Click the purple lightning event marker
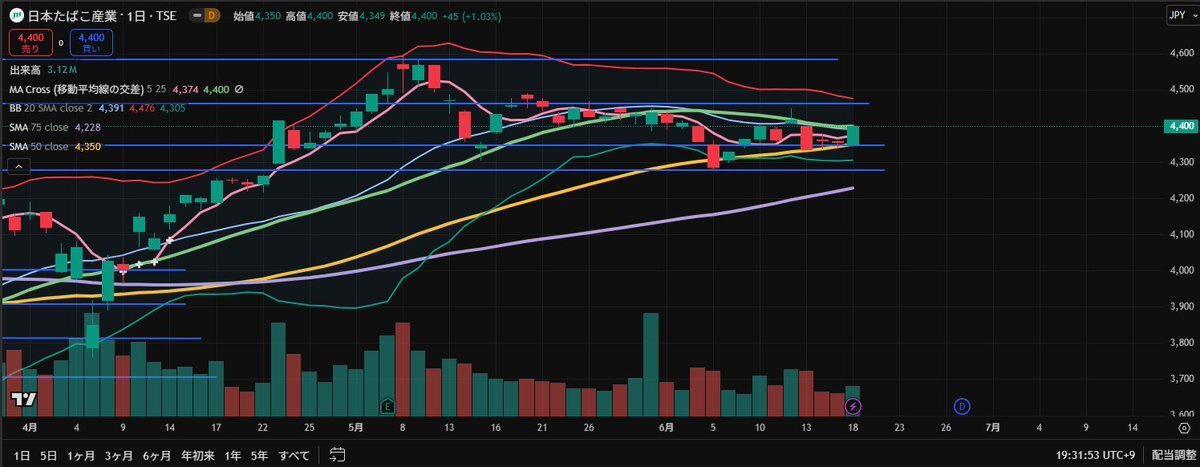This screenshot has width=1200, height=467. click(x=852, y=406)
